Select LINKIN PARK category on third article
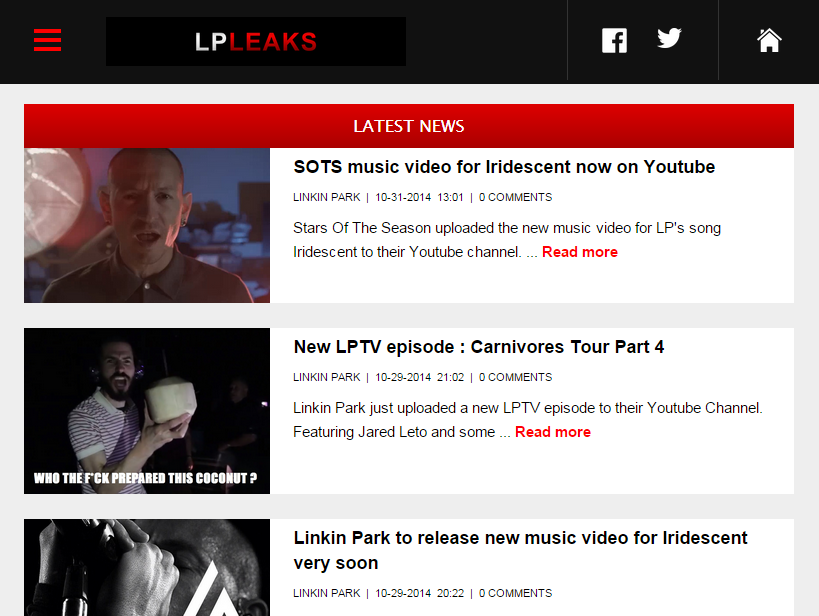 tap(326, 594)
